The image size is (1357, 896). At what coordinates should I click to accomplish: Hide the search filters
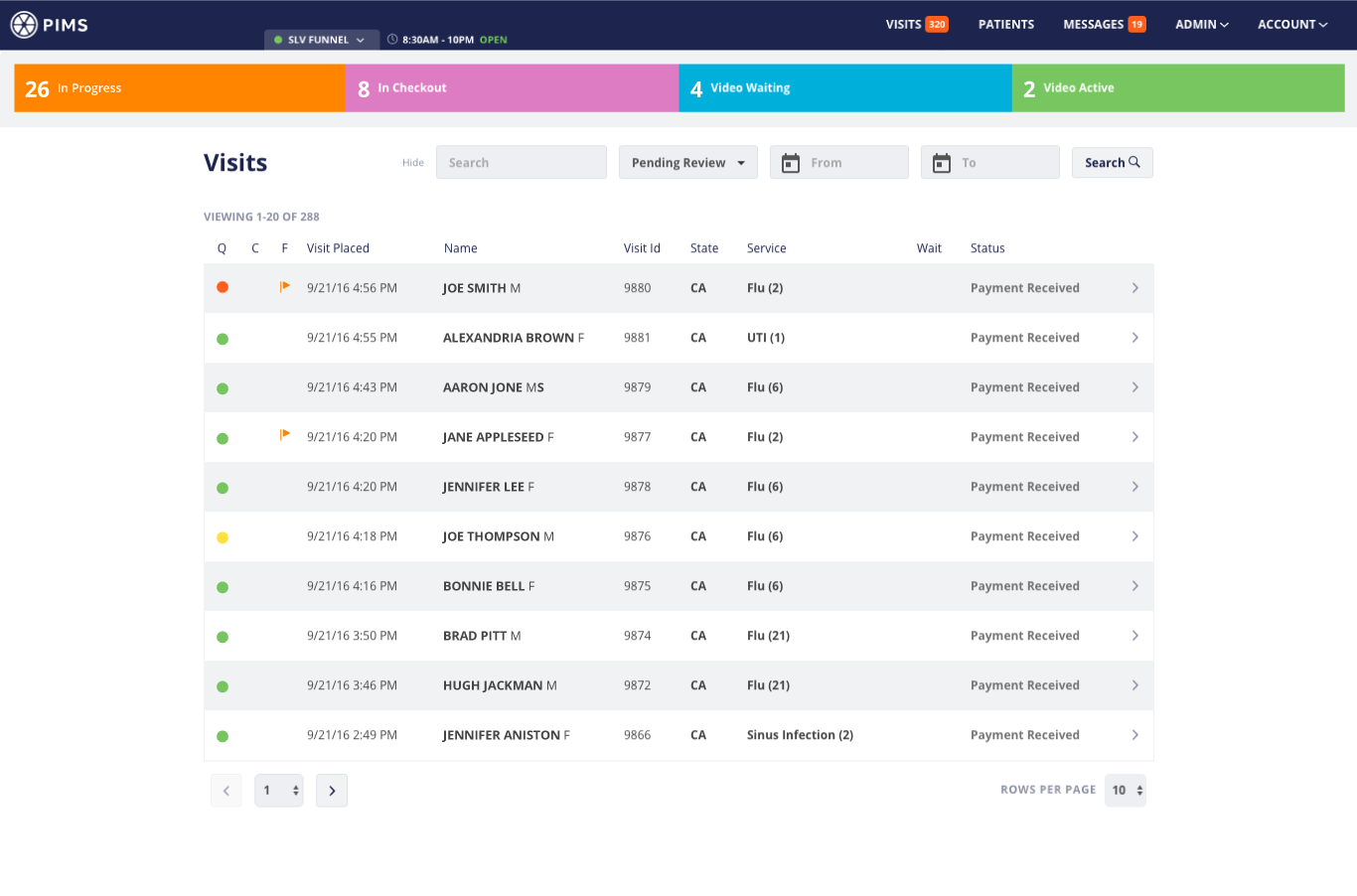[413, 163]
